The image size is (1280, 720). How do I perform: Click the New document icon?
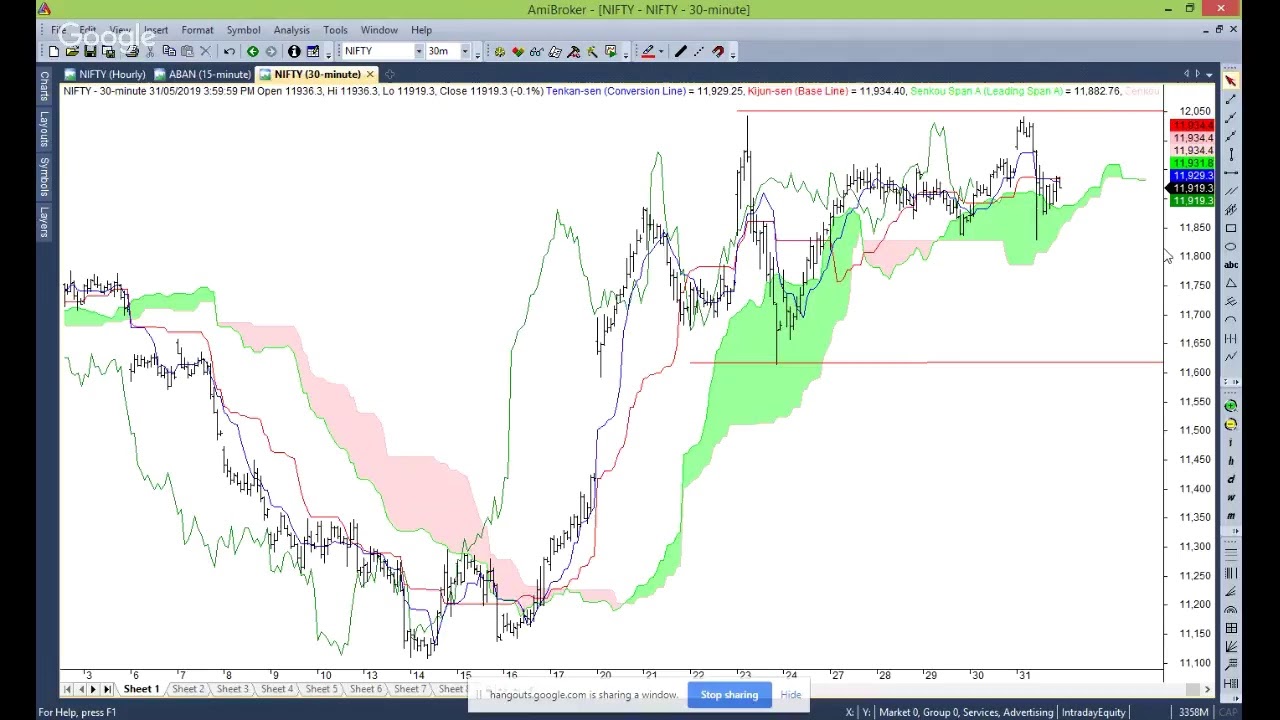[53, 51]
